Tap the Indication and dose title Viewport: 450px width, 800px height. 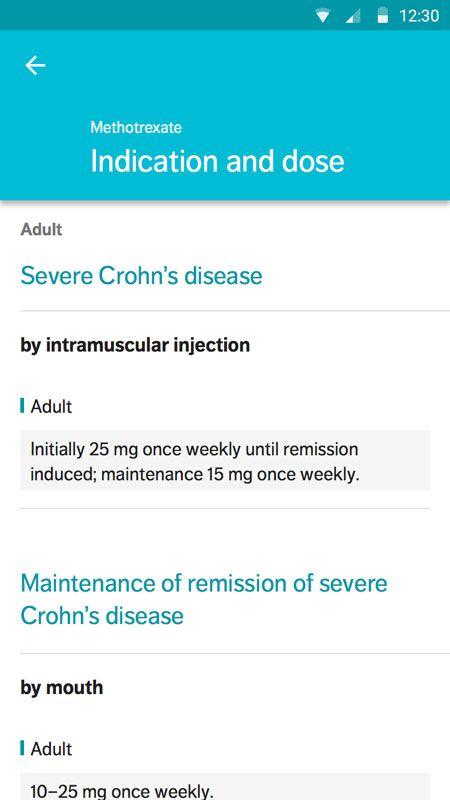tap(217, 161)
